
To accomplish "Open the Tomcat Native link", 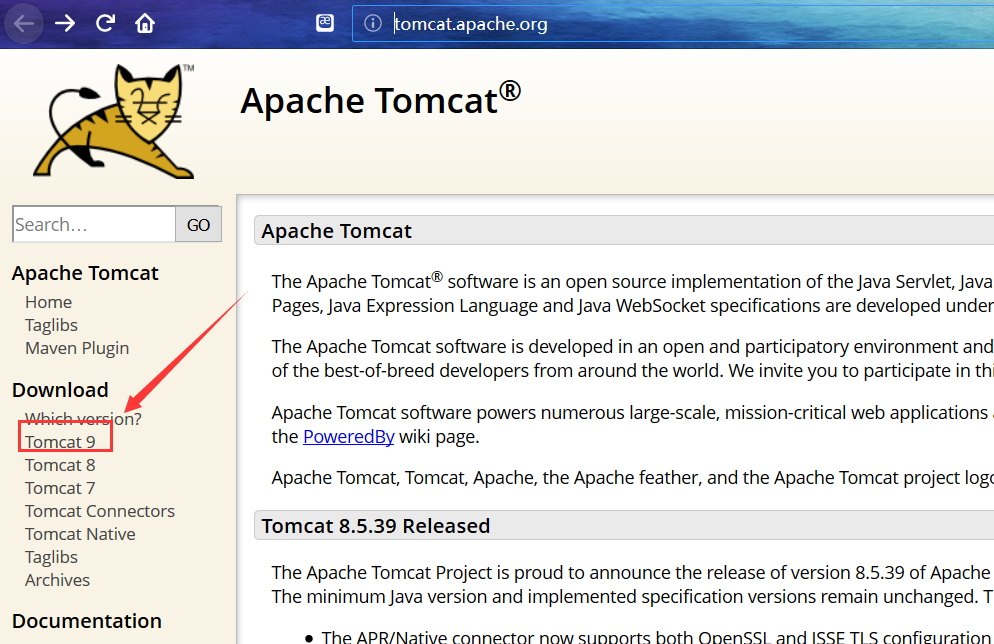I will click(80, 534).
